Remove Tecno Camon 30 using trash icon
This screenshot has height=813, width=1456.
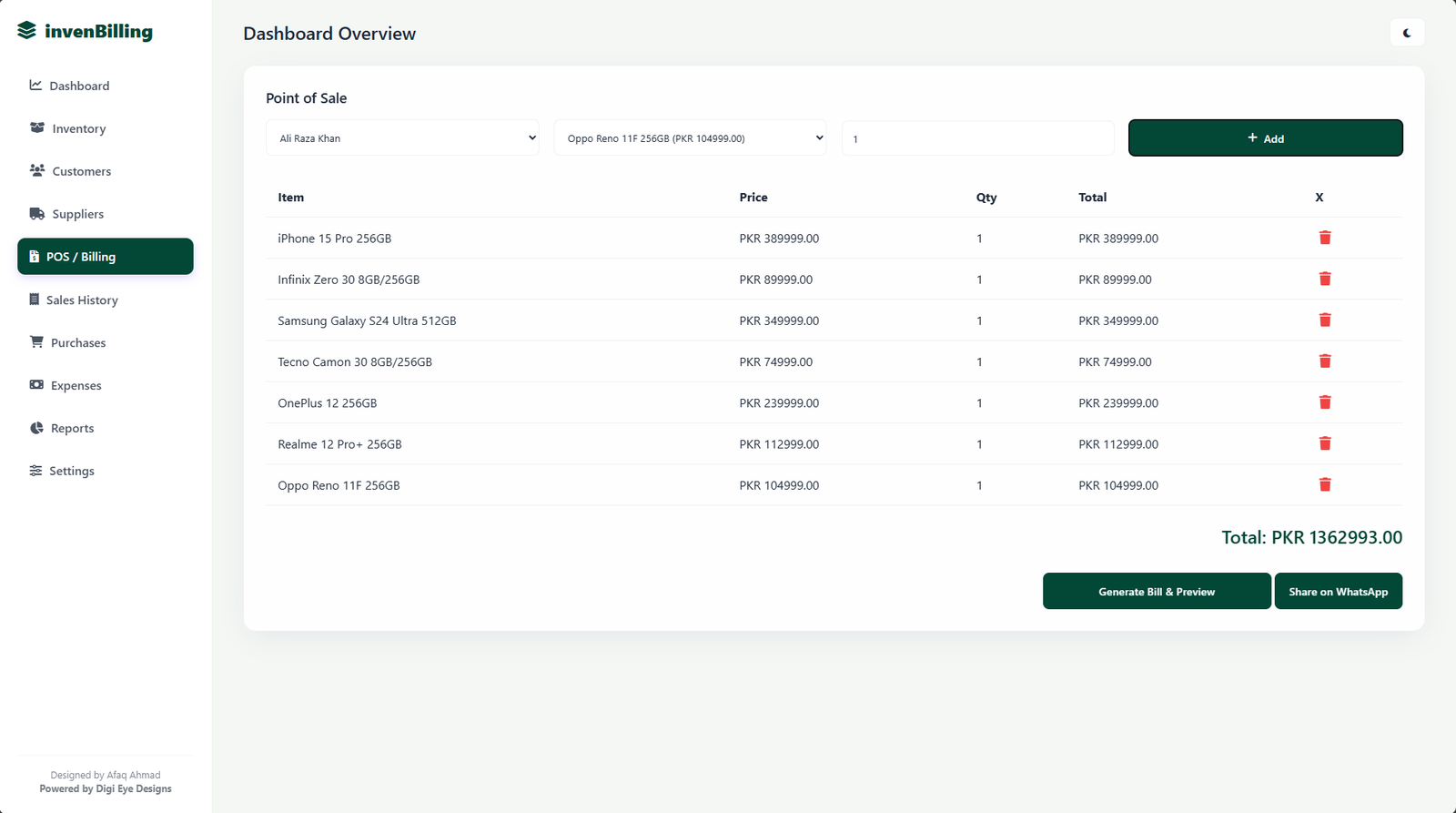[x=1325, y=361]
